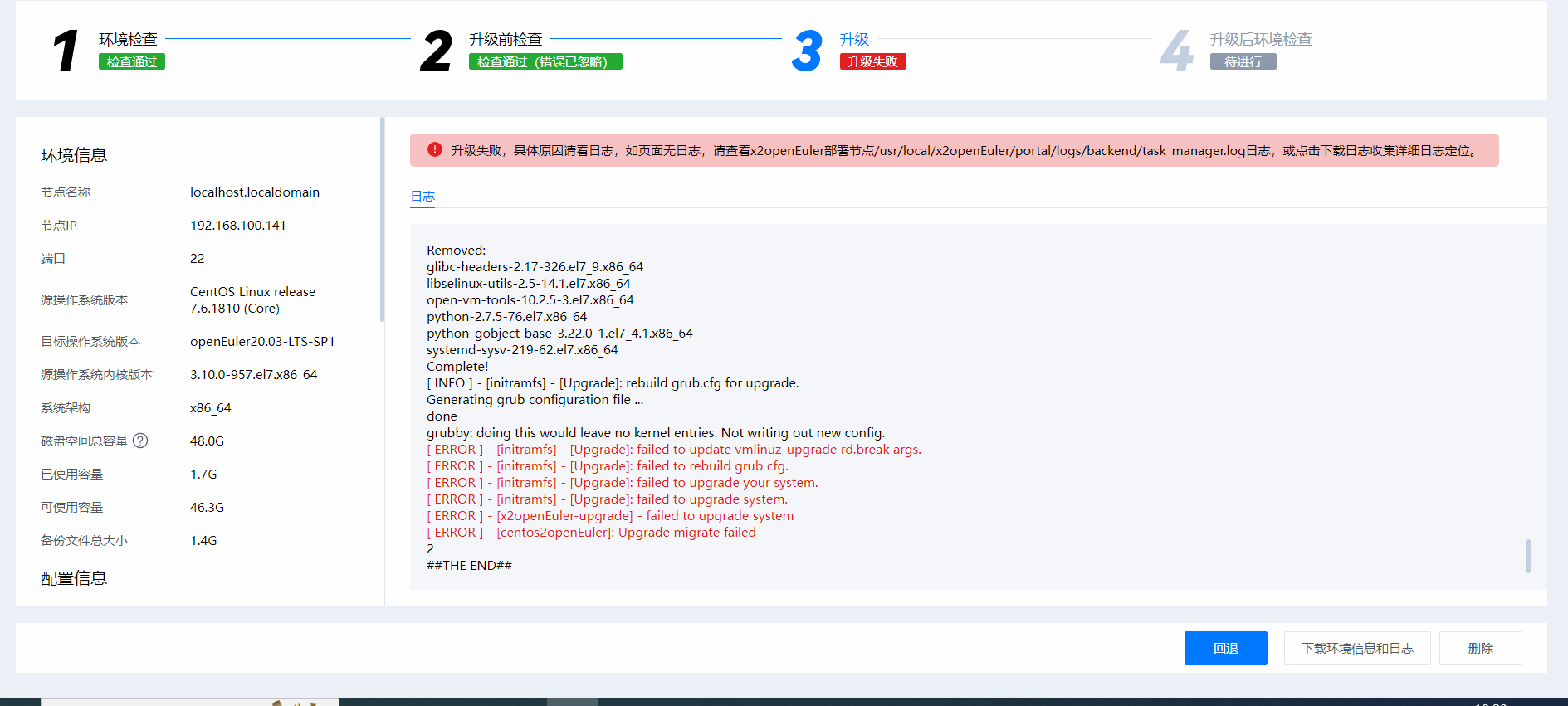Go to the 升级前检查 step label
This screenshot has height=706, width=1568.
(505, 39)
